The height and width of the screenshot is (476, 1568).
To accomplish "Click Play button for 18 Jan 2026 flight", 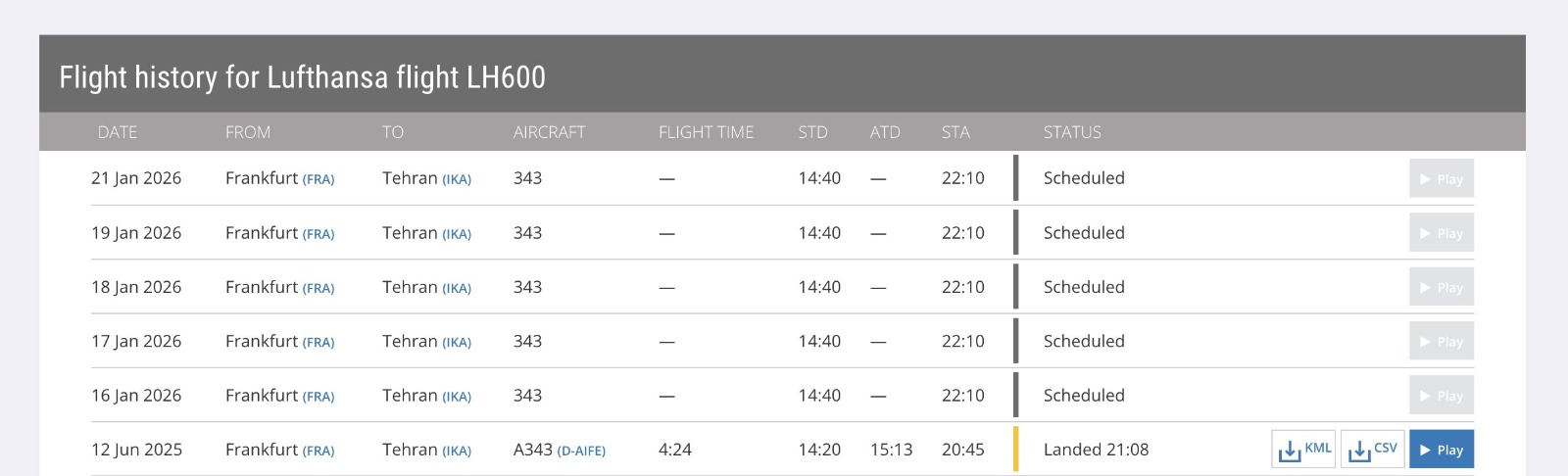I will tap(1441, 288).
